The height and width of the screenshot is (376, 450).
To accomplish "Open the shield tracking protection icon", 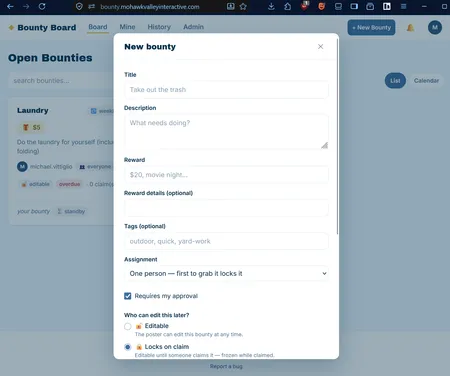I will [79, 7].
